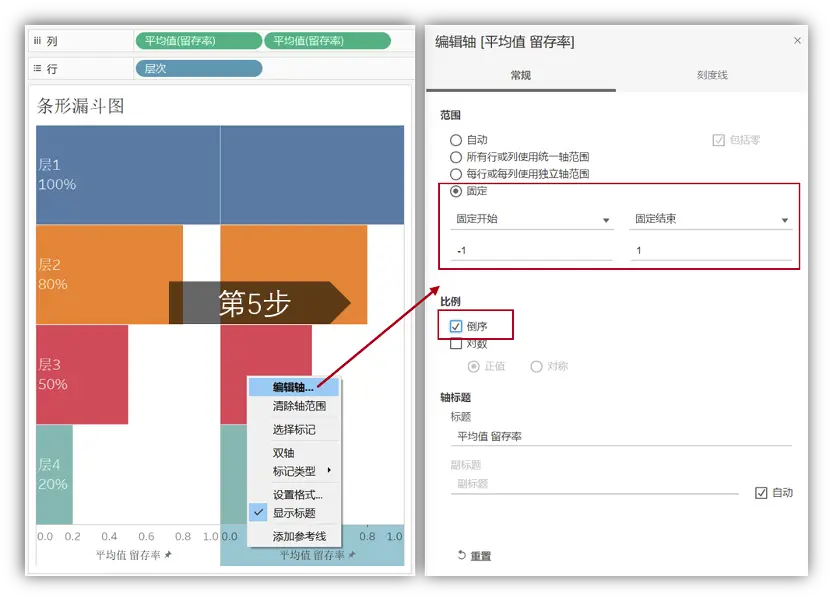Click the first 平均值(留存率) pill on columns

pos(198,41)
